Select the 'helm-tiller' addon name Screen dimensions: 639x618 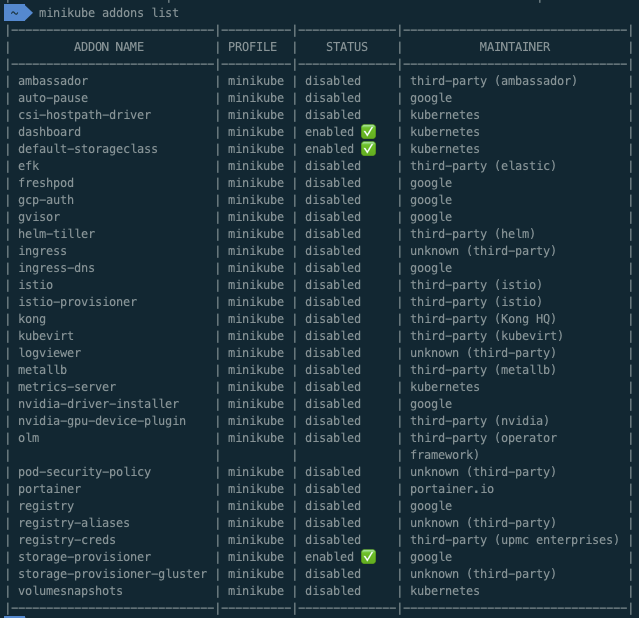coord(57,234)
